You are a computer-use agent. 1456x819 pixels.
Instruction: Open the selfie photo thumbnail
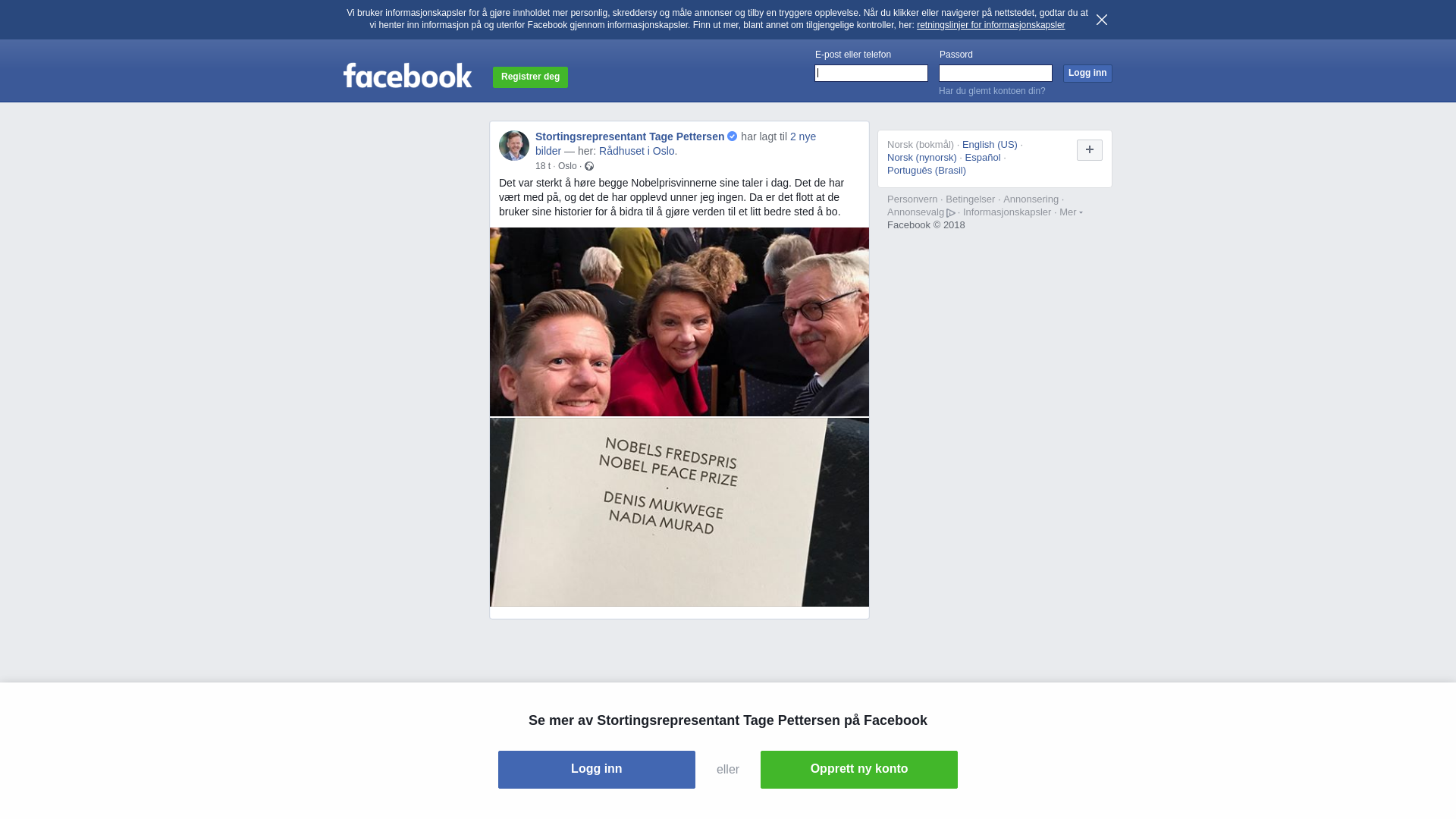pyautogui.click(x=679, y=322)
